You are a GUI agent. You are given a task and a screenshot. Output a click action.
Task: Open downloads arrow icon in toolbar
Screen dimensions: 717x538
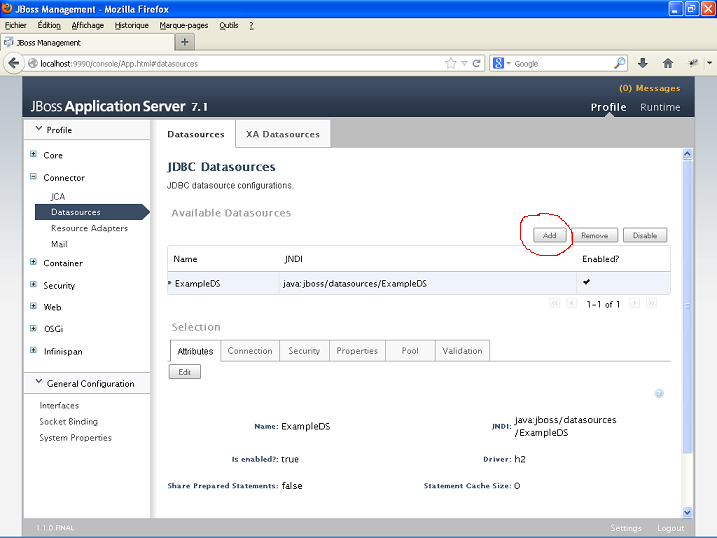click(643, 63)
